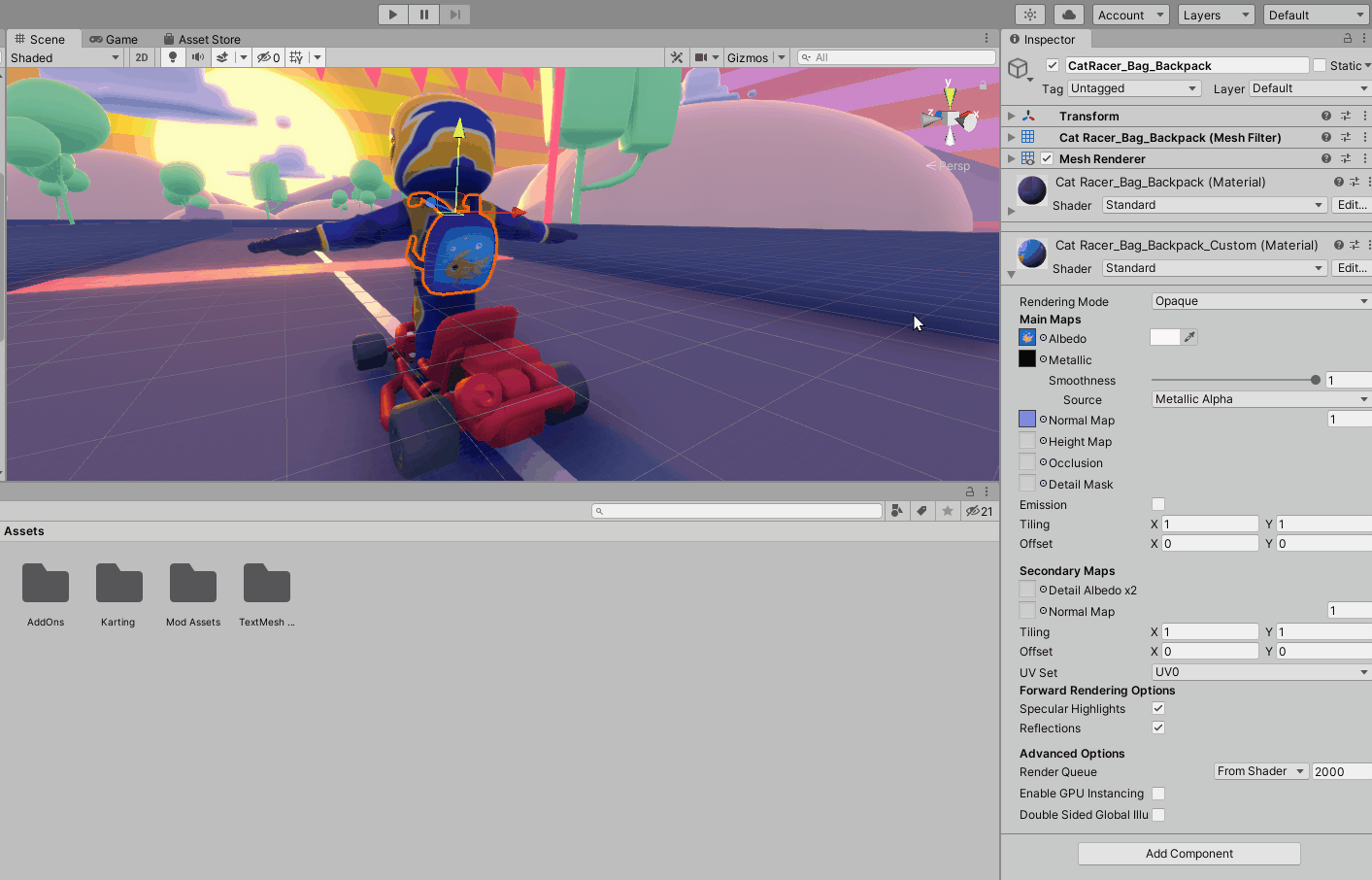Click the Albedo white color swatch
Viewport: 1372px width, 880px height.
pos(1164,337)
